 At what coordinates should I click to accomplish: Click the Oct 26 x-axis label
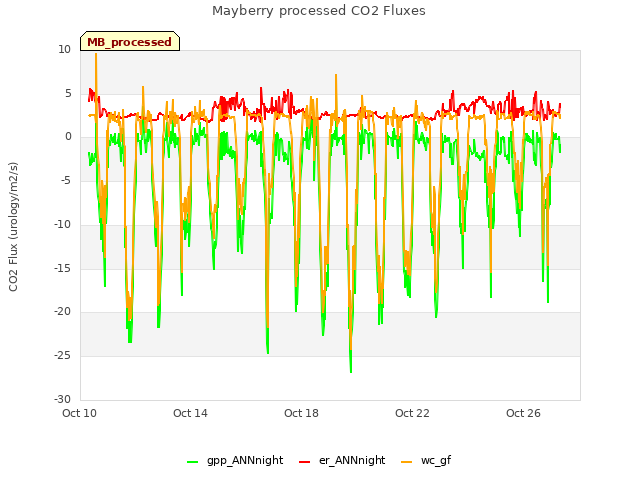tap(523, 413)
